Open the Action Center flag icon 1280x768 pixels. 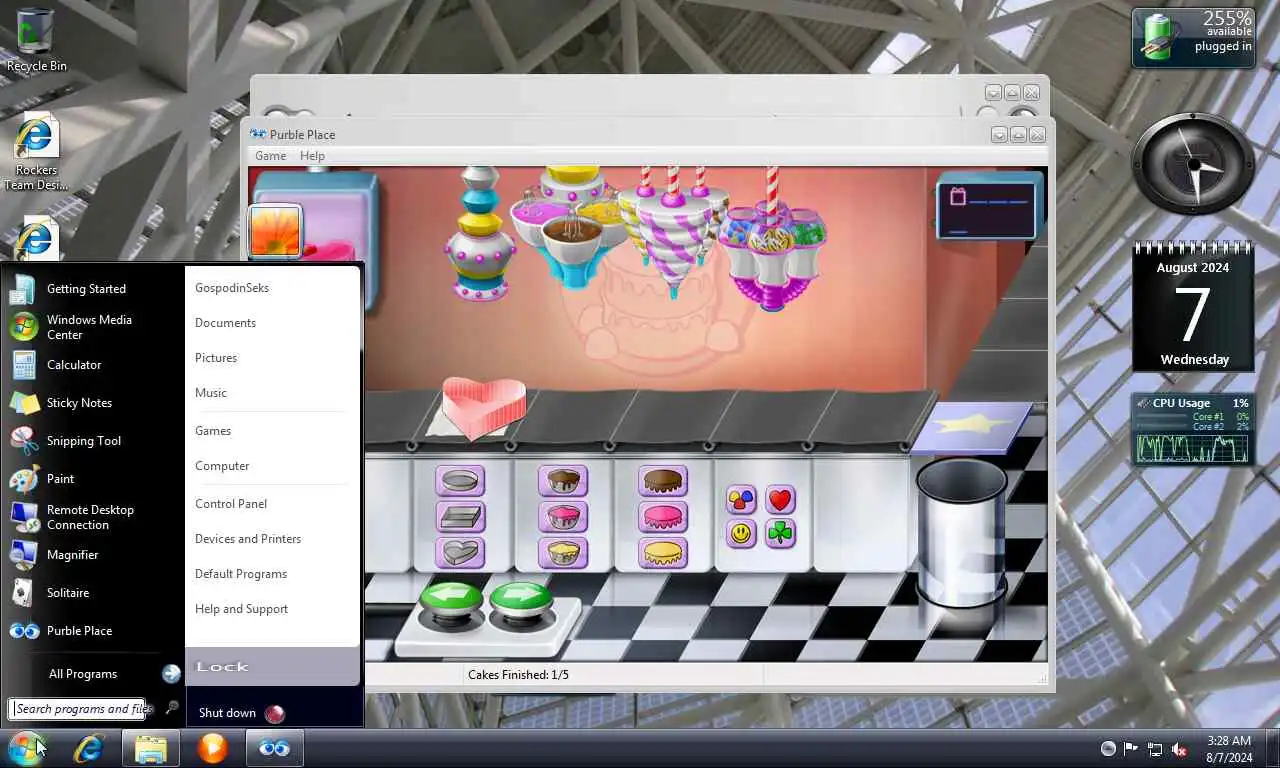[x=1131, y=749]
